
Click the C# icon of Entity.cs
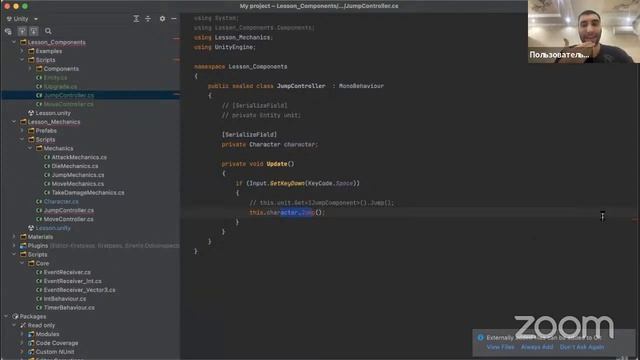click(x=39, y=78)
